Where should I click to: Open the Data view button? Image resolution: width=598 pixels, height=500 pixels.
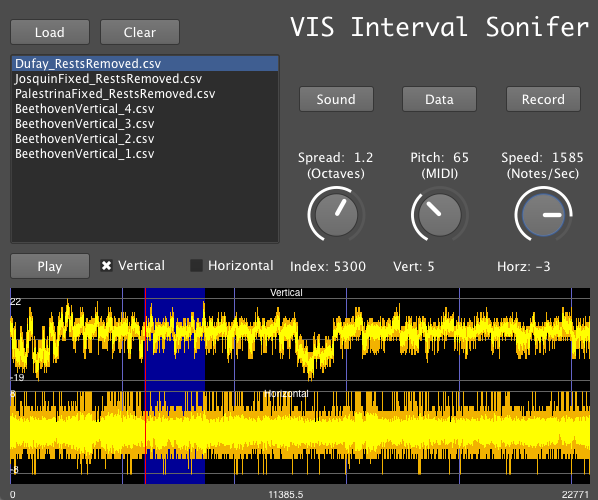(x=439, y=99)
